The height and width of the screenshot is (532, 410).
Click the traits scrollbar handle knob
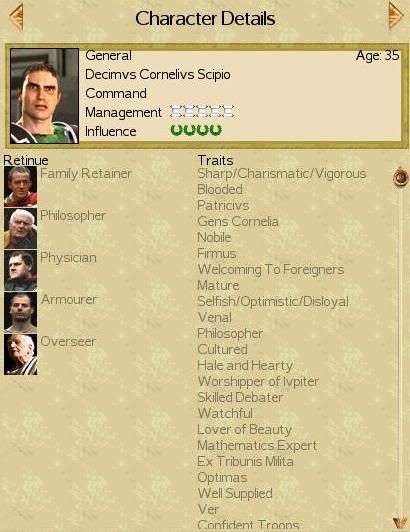400,176
